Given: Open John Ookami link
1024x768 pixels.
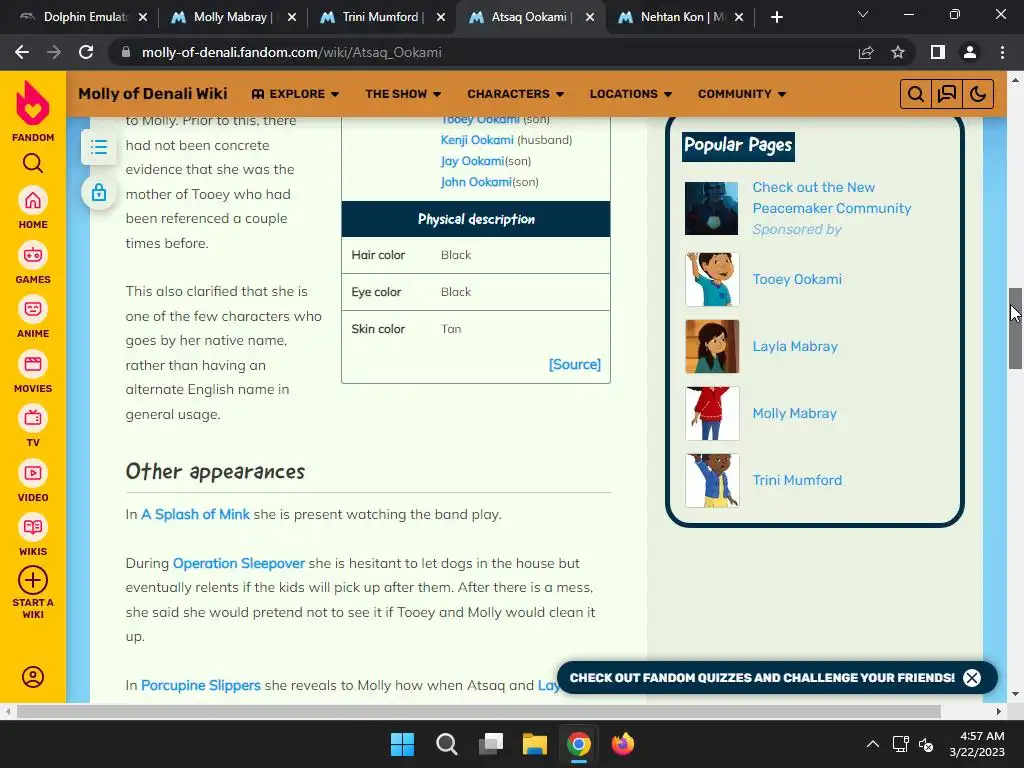Looking at the screenshot, I should point(476,182).
